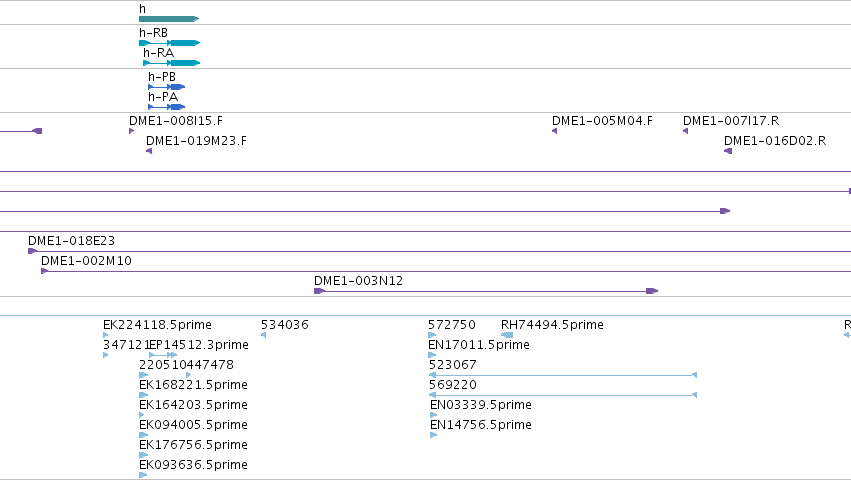
Task: Click the 569220 feature span line
Action: coord(563,395)
